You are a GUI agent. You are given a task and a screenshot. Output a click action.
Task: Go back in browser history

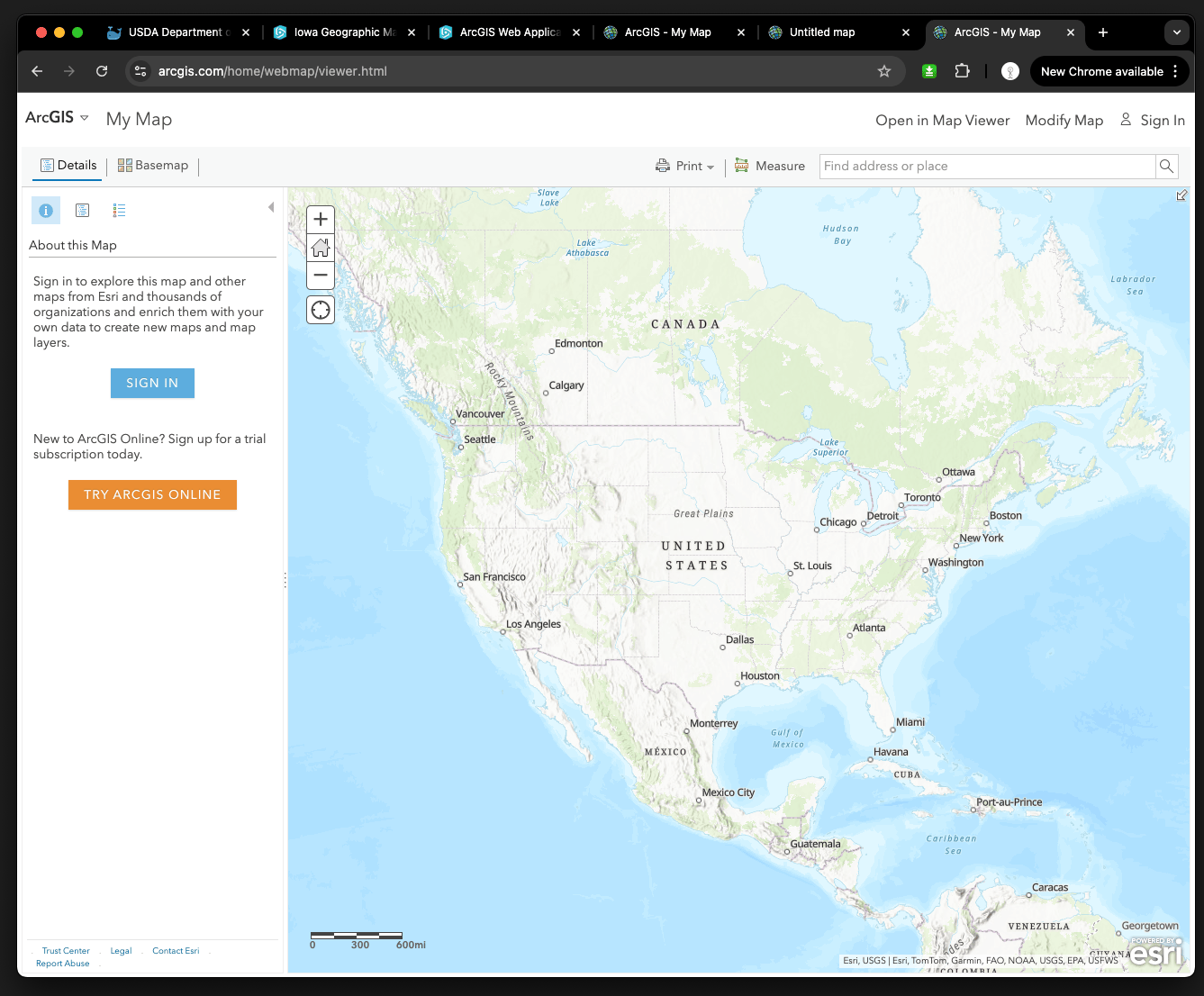click(x=37, y=71)
